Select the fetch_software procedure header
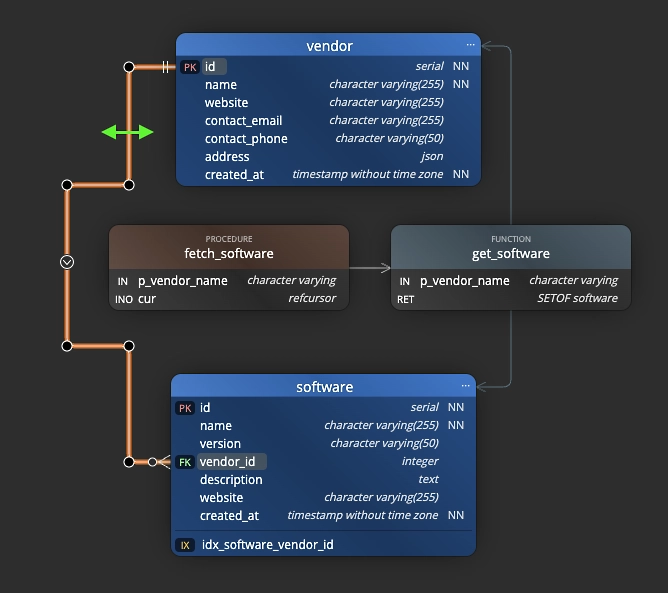The image size is (668, 593). click(x=229, y=248)
